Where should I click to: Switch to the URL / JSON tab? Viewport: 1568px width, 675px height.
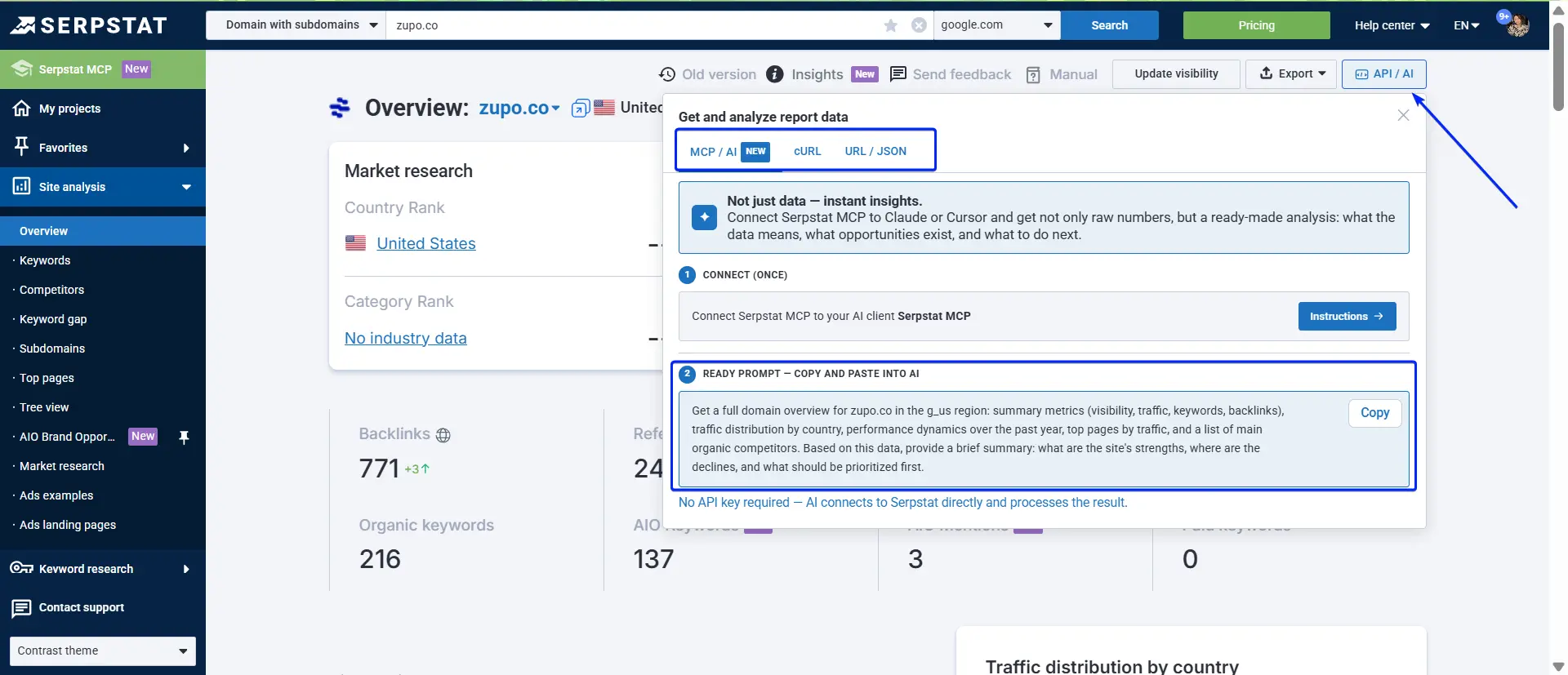pyautogui.click(x=875, y=151)
